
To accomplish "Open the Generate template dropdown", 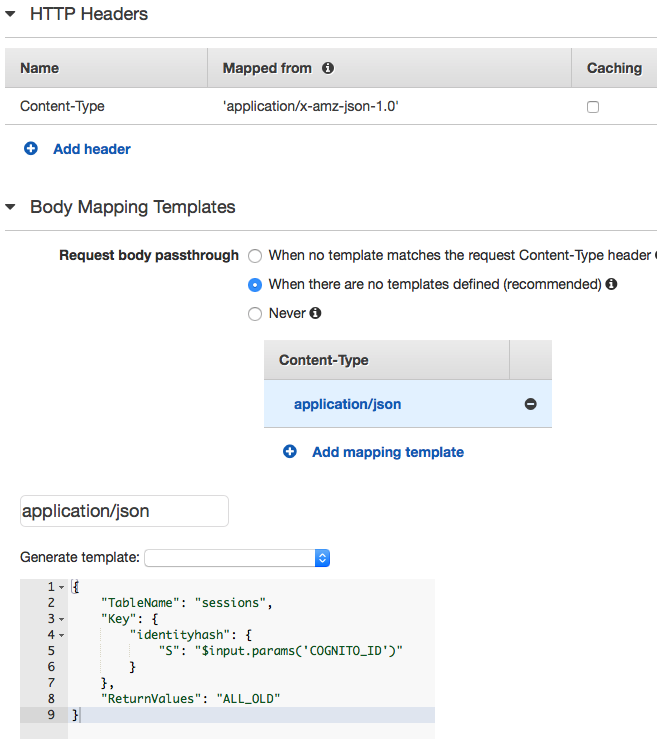I will pyautogui.click(x=238, y=558).
